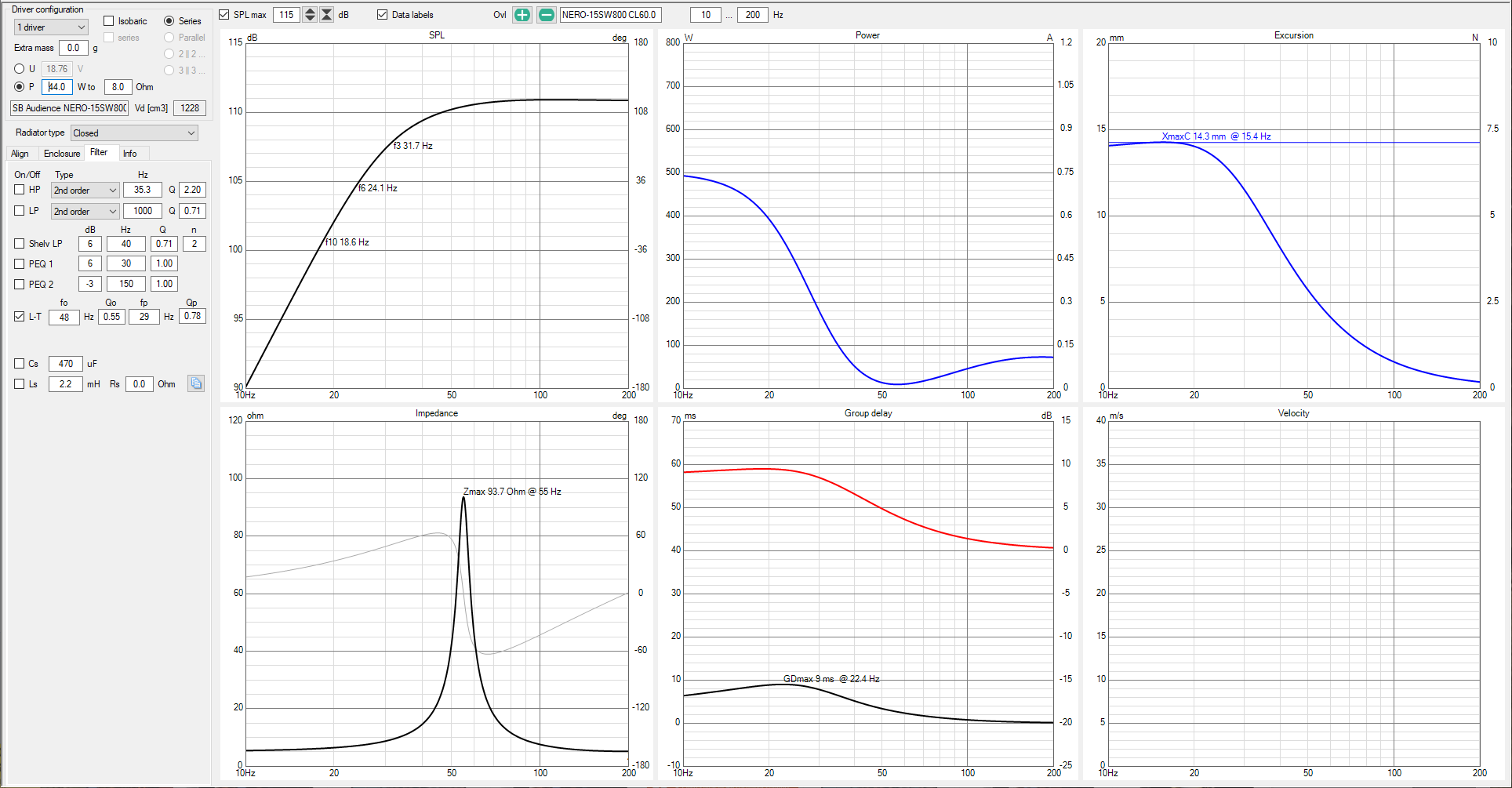This screenshot has width=1512, height=788.
Task: Toggle the SPL max checkbox
Action: tap(224, 15)
